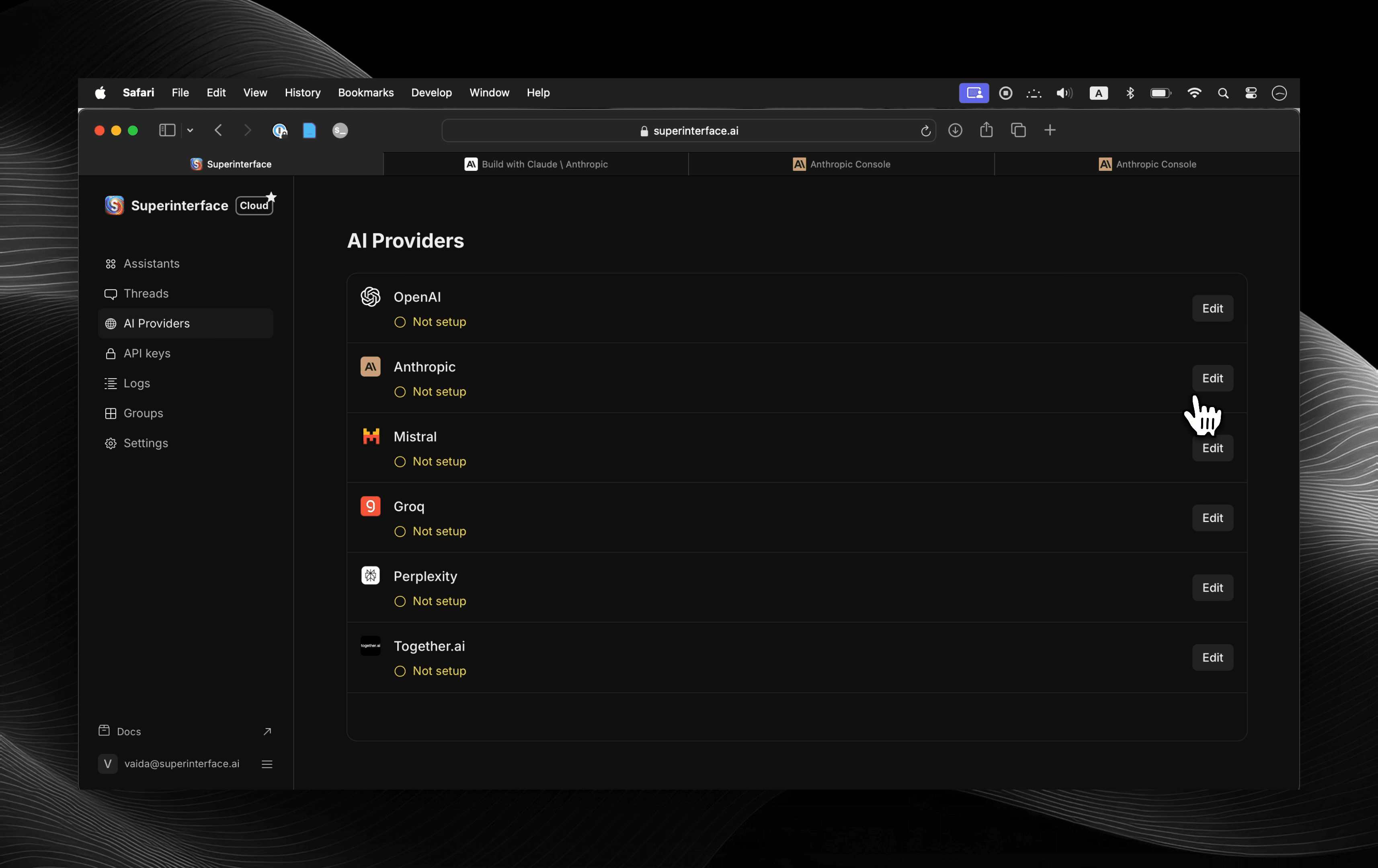Click the screen recording status icon
Screen dimensions: 1378x868
point(1005,93)
